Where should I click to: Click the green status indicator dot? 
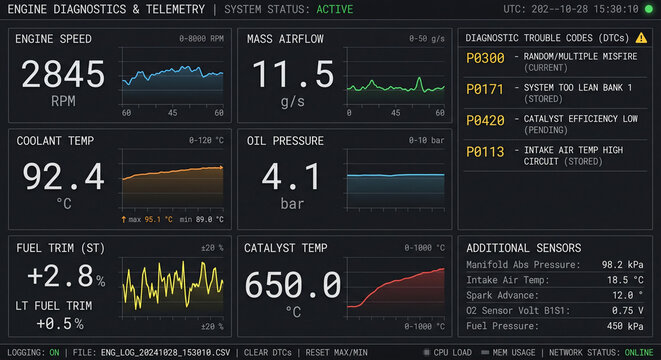[x=649, y=9]
